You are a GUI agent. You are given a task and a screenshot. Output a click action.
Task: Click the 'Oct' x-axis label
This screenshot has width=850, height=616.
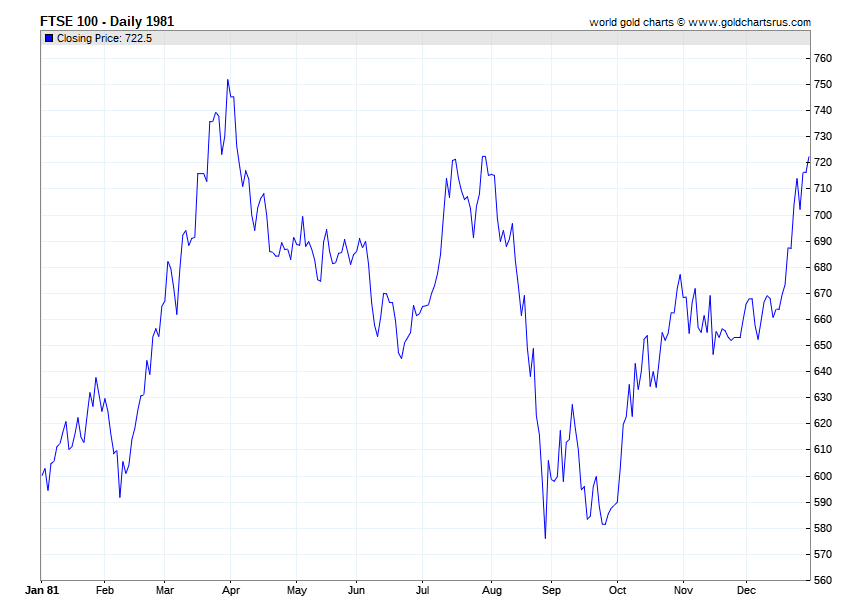[x=617, y=590]
